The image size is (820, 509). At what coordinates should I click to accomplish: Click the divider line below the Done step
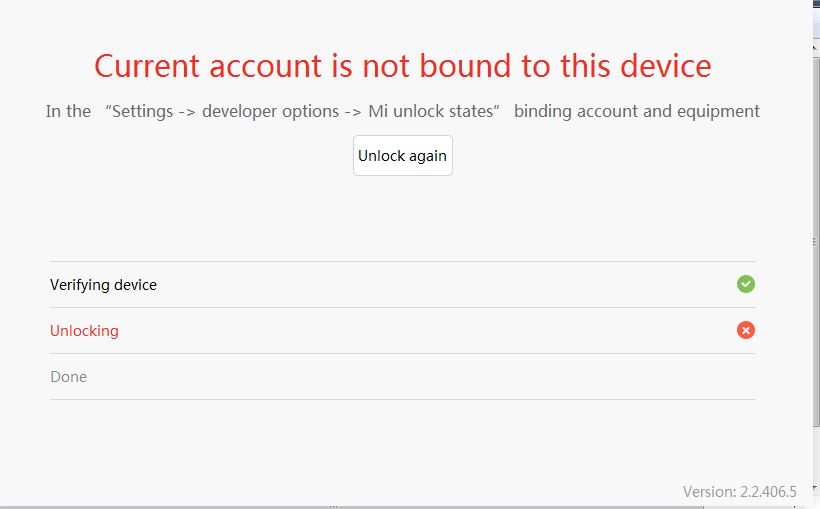[402, 399]
